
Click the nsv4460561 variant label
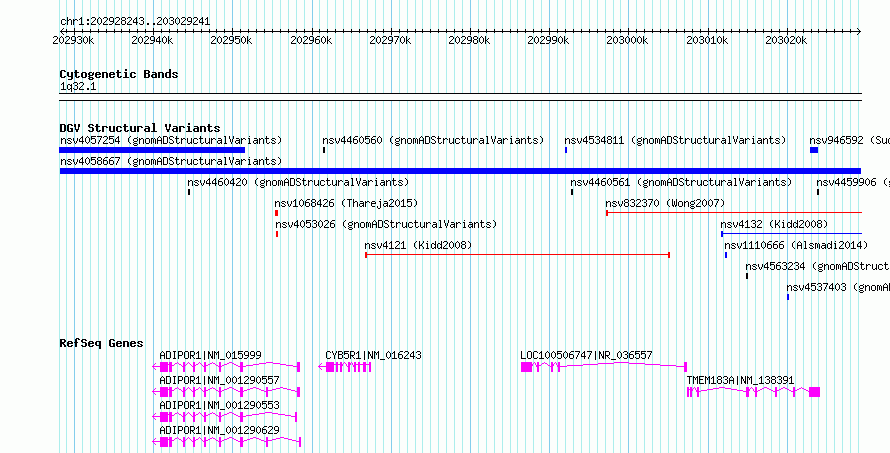click(x=681, y=183)
